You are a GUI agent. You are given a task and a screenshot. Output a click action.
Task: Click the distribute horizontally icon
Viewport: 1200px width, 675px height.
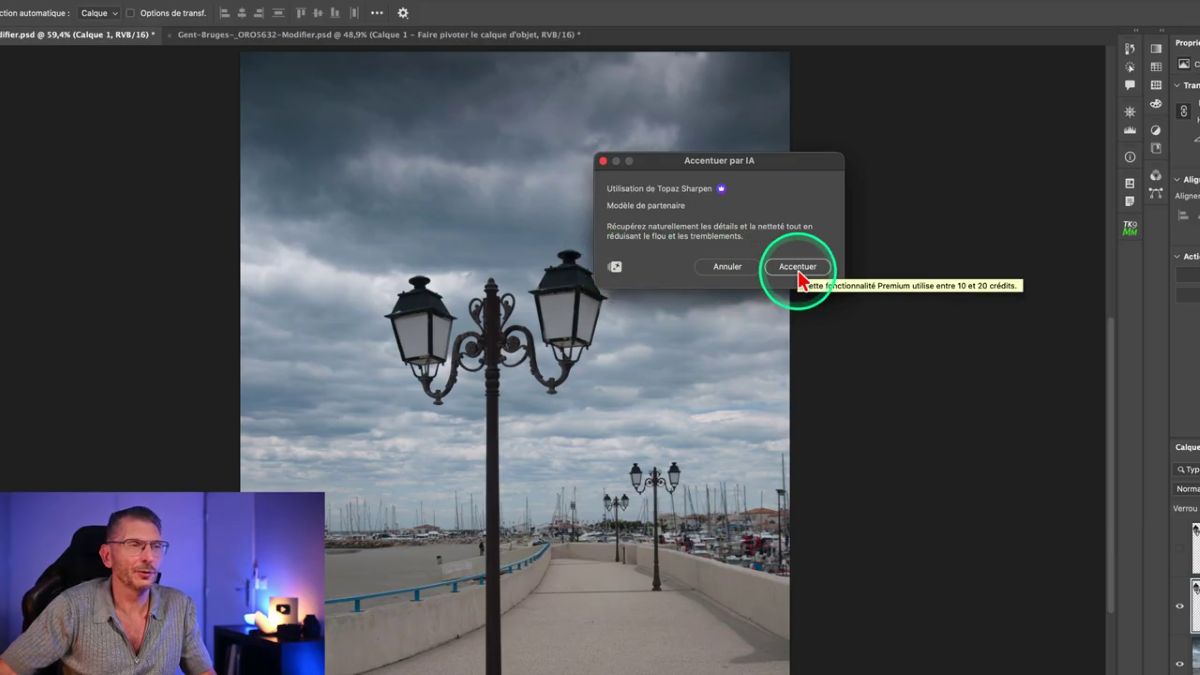[x=278, y=13]
